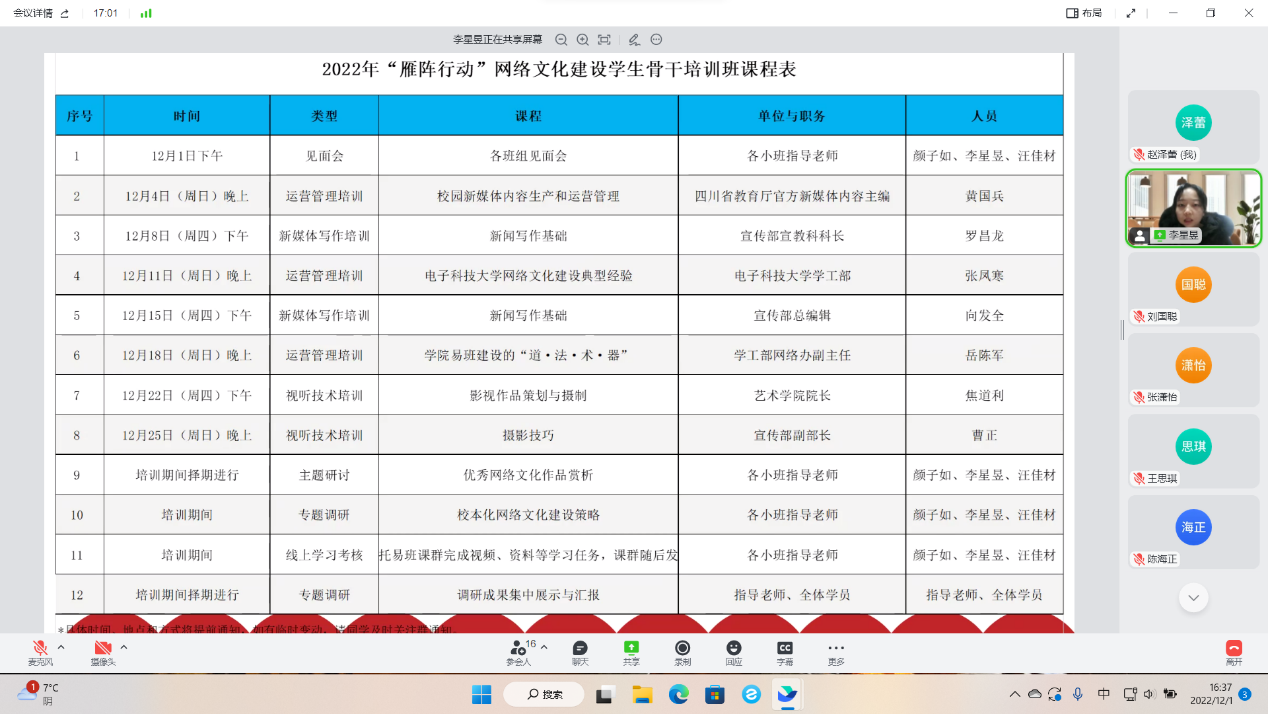Zoom in the shared screen view
The image size is (1268, 714).
583,40
